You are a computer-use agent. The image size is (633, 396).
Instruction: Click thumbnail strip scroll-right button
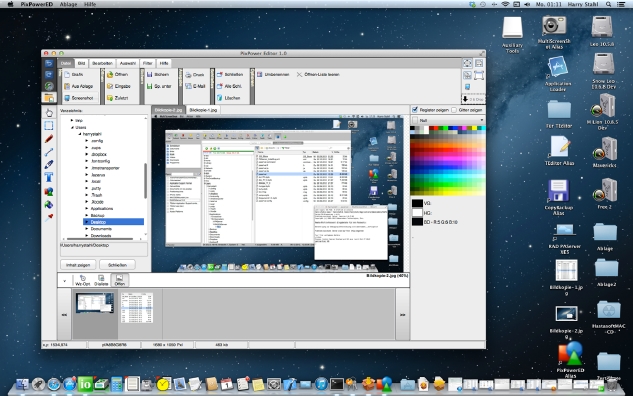point(402,314)
